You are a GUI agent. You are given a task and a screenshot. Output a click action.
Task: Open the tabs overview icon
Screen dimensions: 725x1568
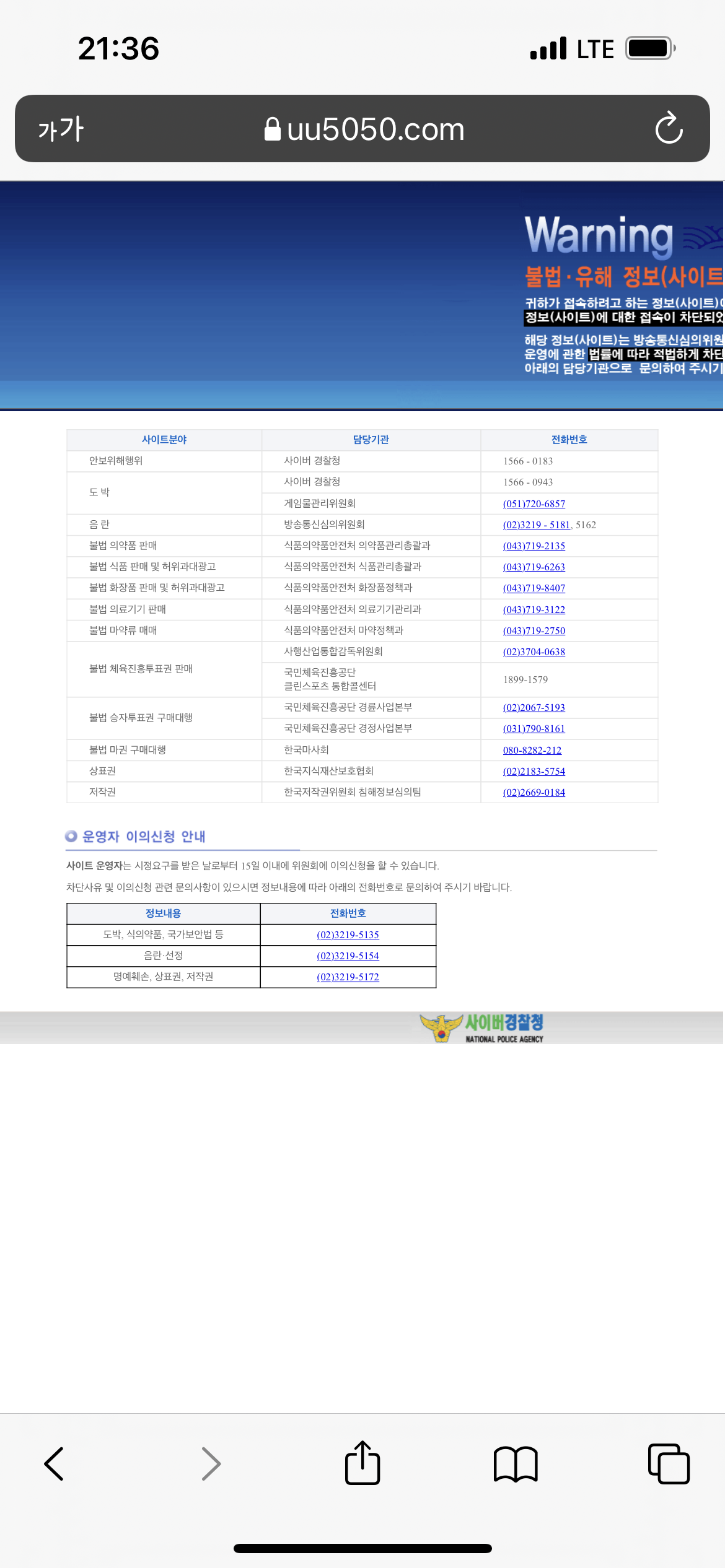pos(669,1463)
